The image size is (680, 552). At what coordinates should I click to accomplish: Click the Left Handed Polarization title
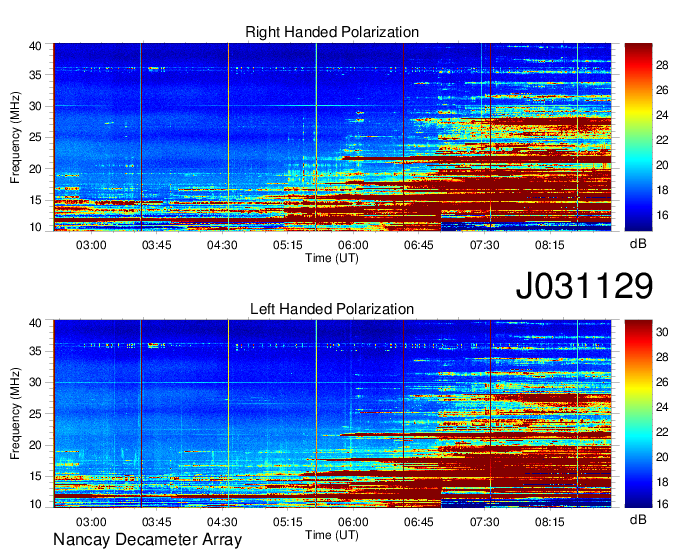[332, 309]
